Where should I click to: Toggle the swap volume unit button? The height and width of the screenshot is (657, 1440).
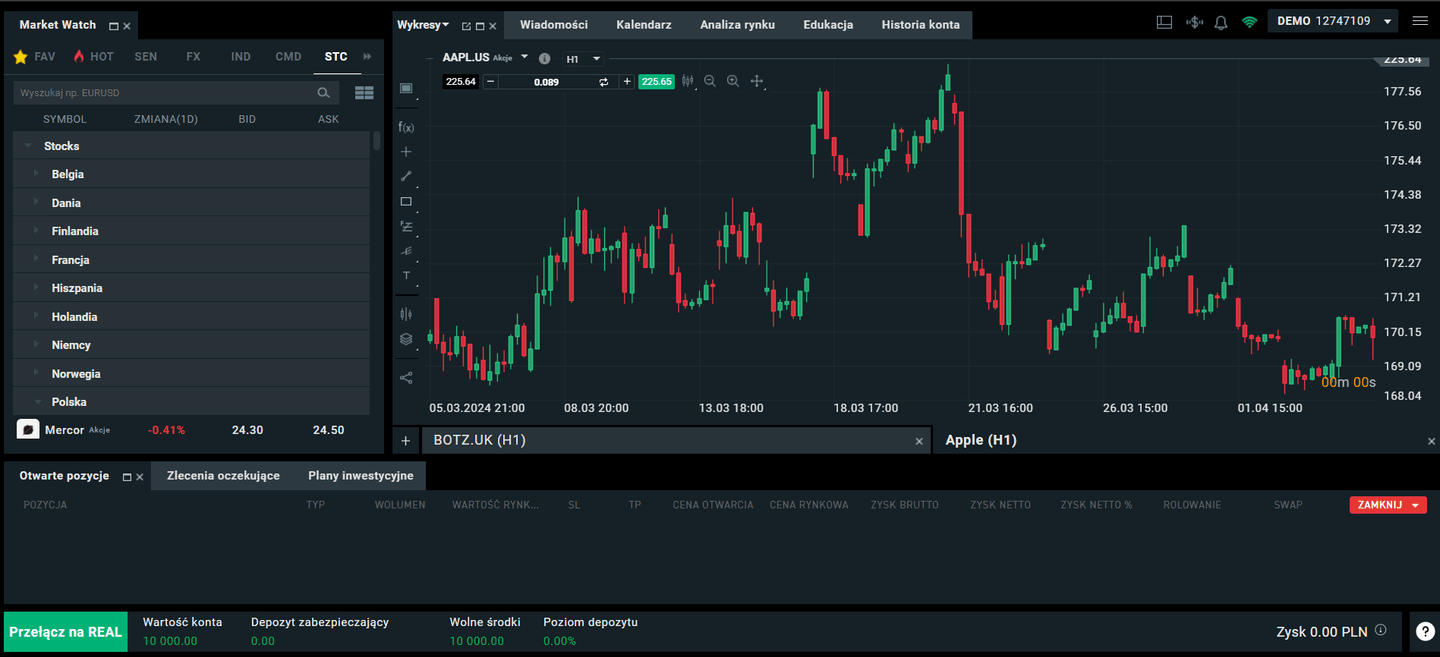coord(604,82)
